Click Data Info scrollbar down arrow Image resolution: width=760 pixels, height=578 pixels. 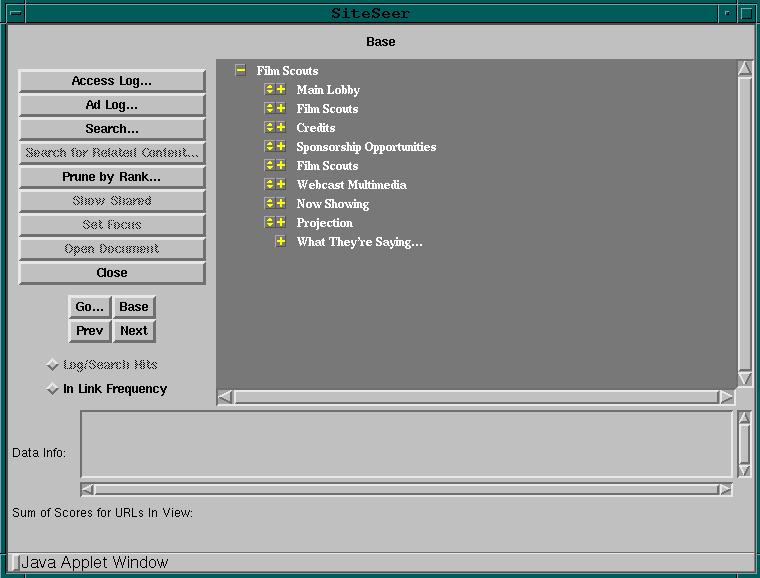pyautogui.click(x=744, y=471)
